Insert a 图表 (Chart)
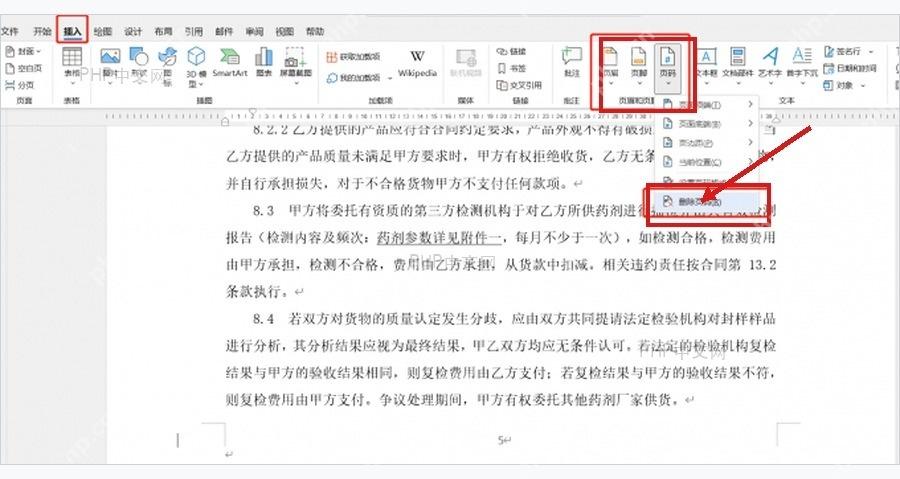Screen dimensions: 900x479 coord(263,63)
